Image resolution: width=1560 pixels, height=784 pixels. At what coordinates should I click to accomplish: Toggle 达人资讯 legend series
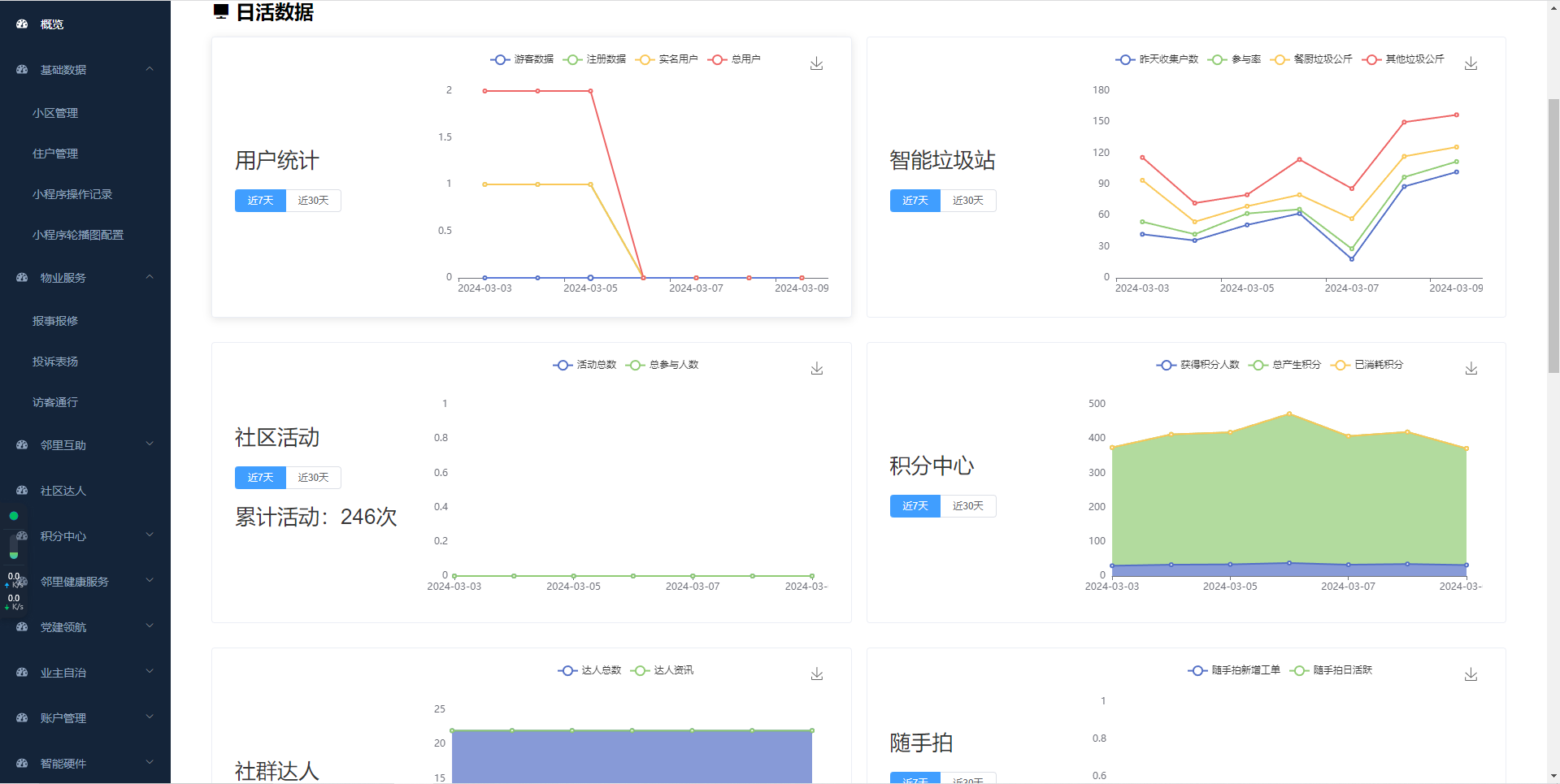click(x=662, y=670)
